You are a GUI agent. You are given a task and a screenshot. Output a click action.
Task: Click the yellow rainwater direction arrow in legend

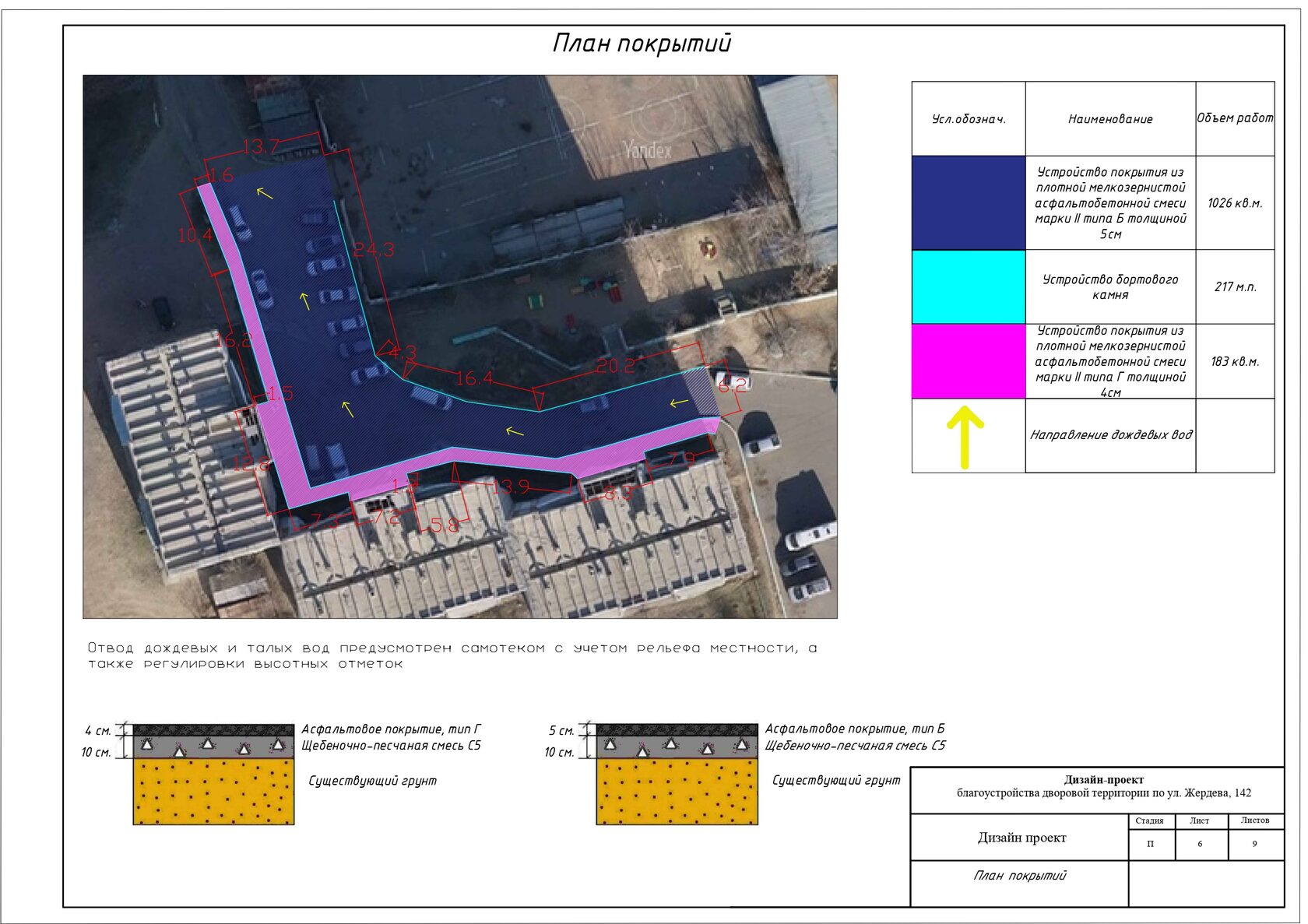[x=965, y=437]
